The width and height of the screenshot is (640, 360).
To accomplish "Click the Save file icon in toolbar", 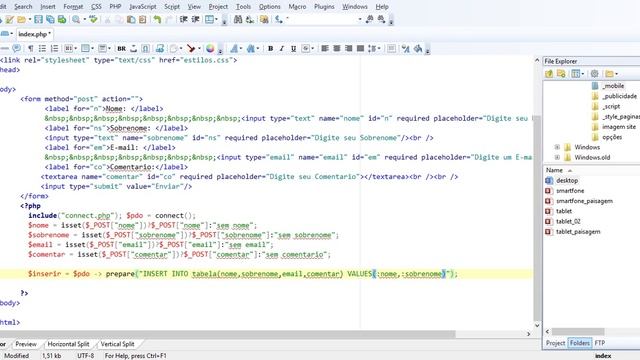I will pos(38,19).
